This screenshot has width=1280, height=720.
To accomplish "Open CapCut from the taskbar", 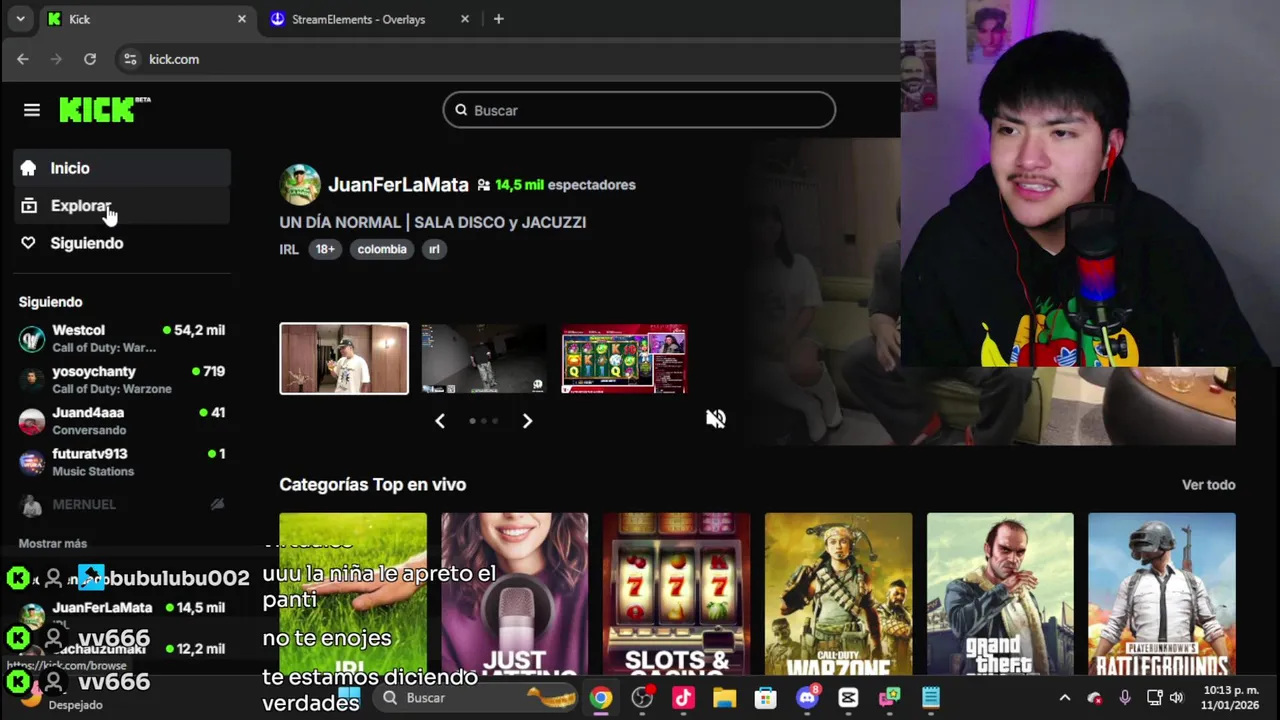I will tap(848, 698).
